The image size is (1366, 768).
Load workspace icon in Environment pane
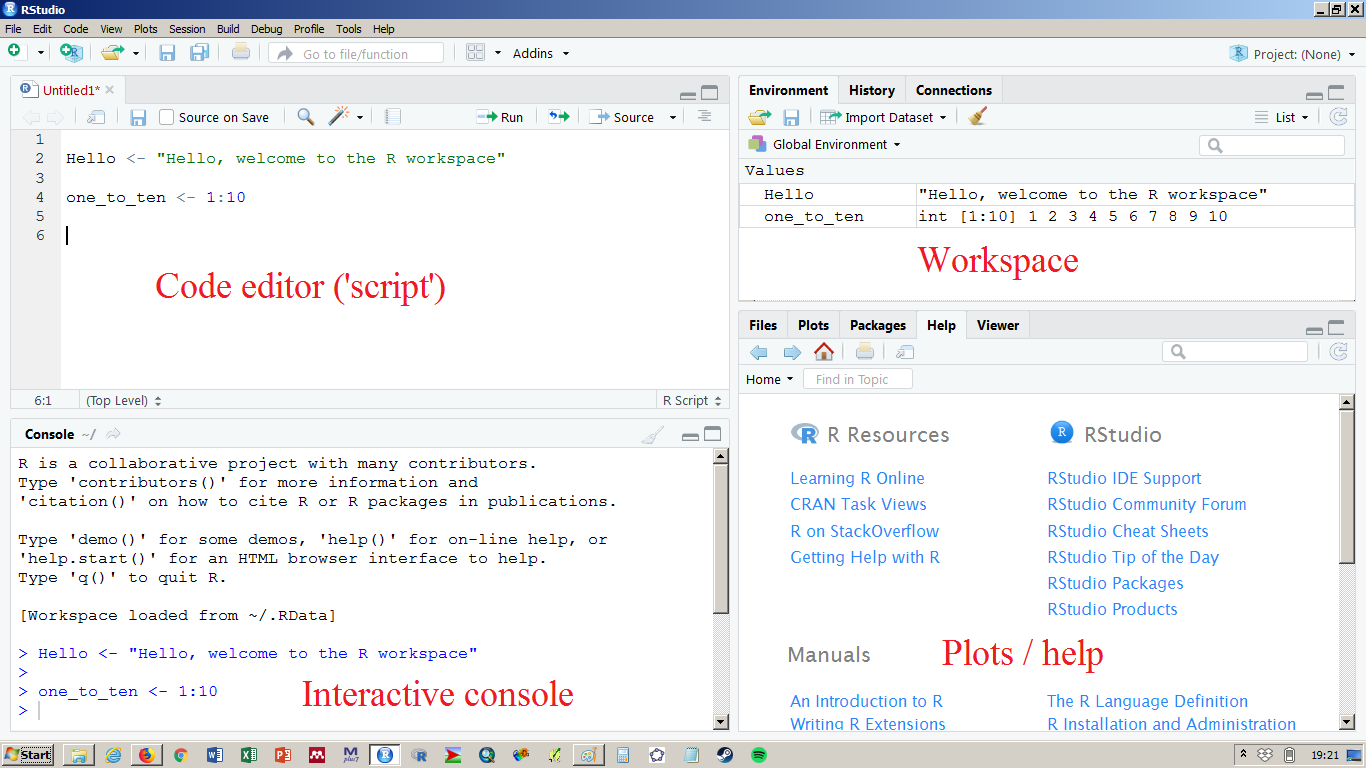[760, 117]
